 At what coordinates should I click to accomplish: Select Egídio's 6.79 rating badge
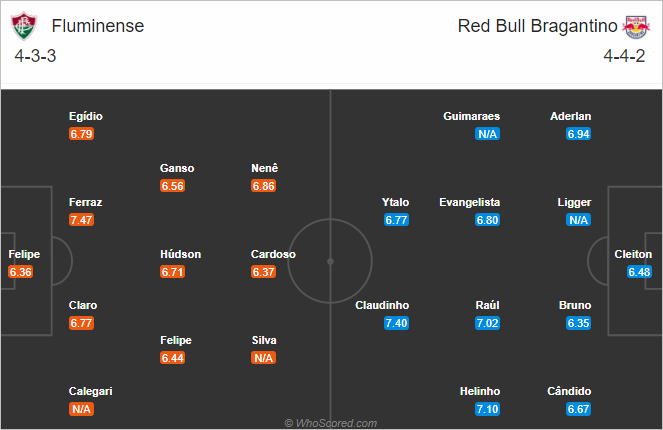pos(81,134)
